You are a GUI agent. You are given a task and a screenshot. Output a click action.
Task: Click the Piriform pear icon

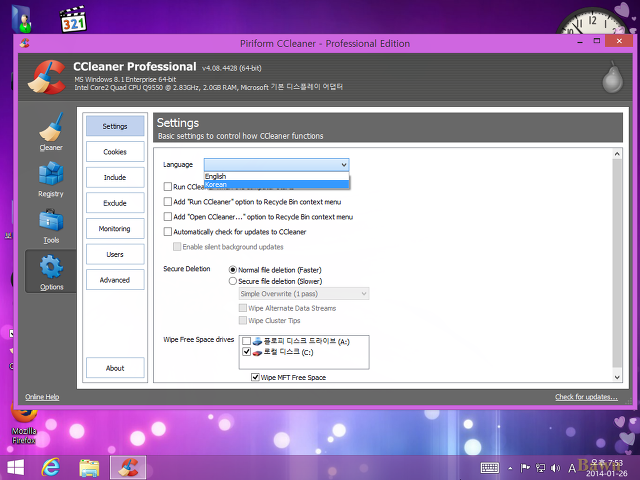tap(613, 78)
